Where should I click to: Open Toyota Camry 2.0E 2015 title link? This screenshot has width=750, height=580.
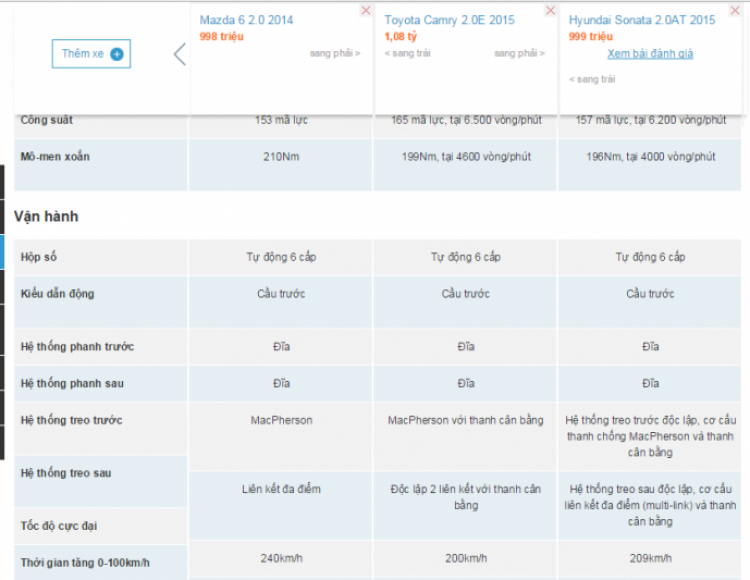449,20
